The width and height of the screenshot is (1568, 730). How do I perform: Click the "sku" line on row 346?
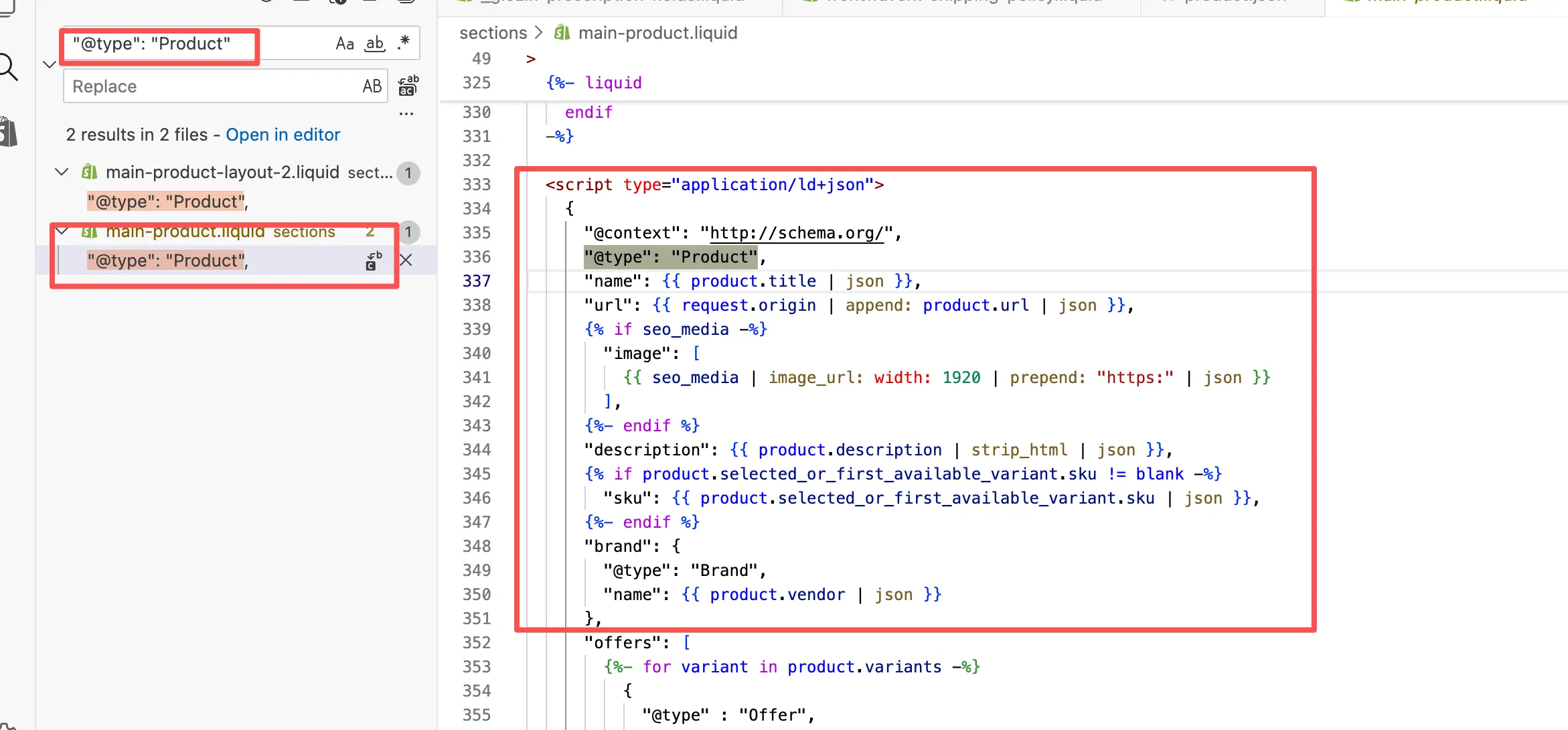click(x=931, y=498)
